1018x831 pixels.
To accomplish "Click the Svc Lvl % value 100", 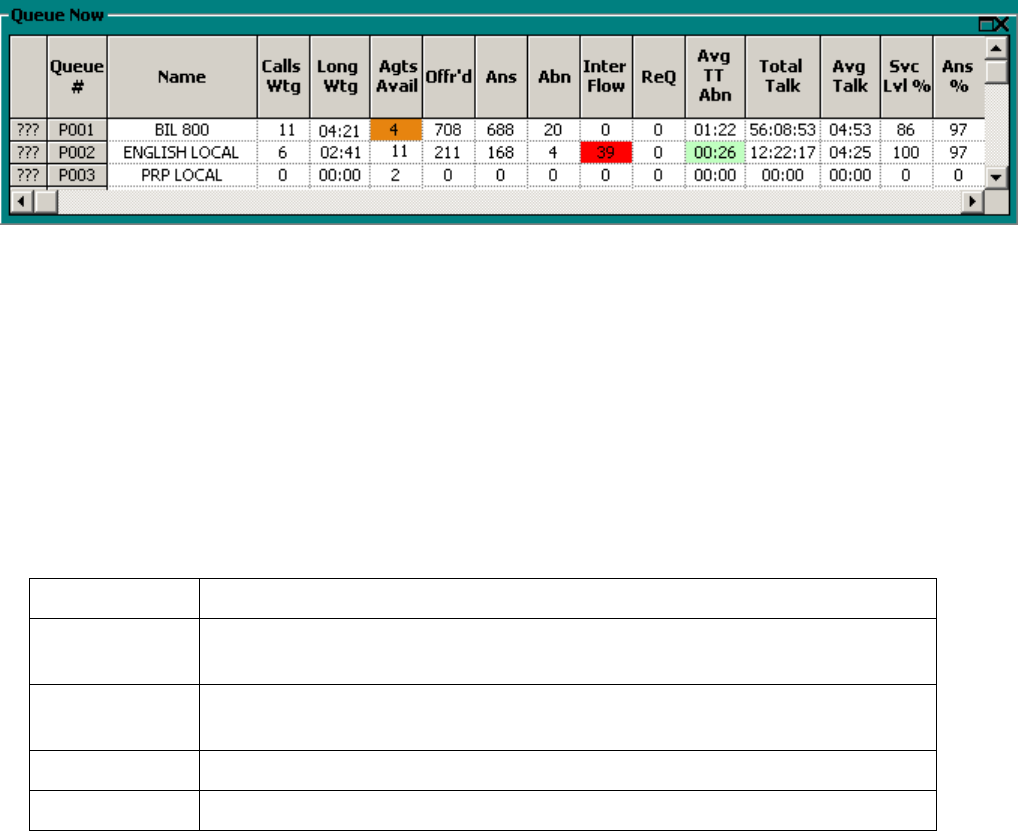I will [x=907, y=153].
